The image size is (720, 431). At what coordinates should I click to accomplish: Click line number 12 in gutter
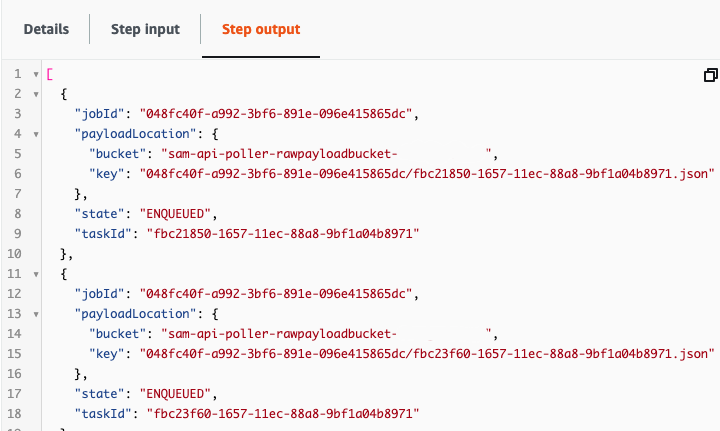[x=14, y=294]
